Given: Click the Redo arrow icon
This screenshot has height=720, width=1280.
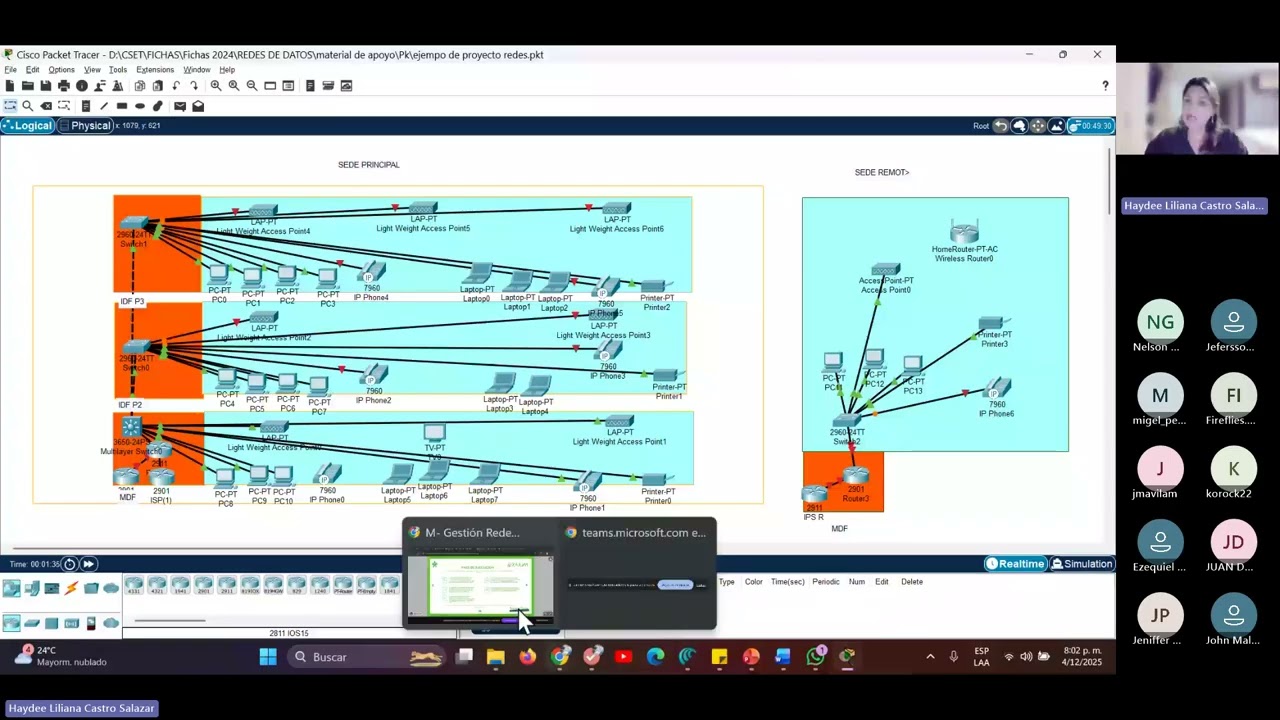Looking at the screenshot, I should 194,86.
